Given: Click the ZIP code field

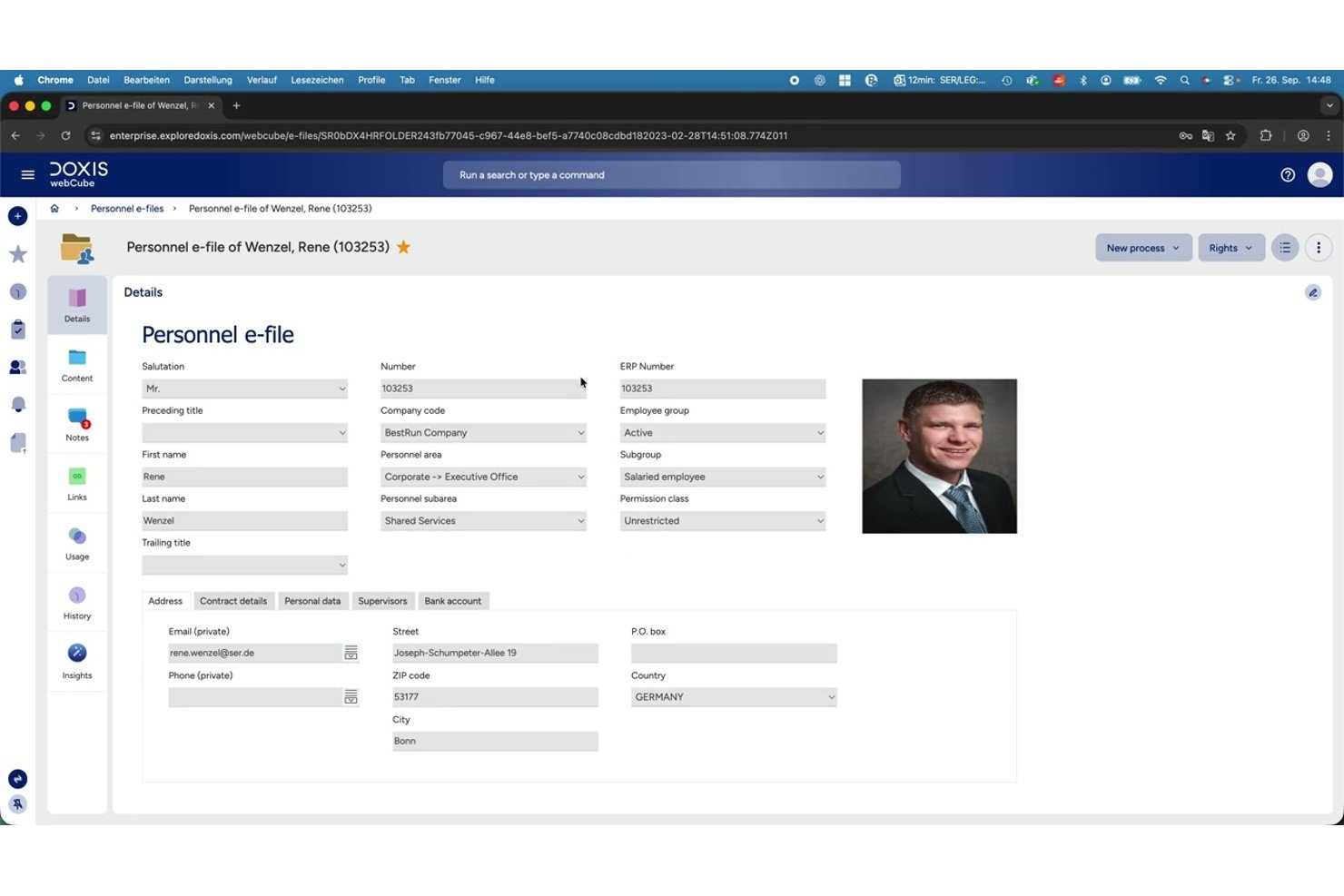Looking at the screenshot, I should 495,697.
